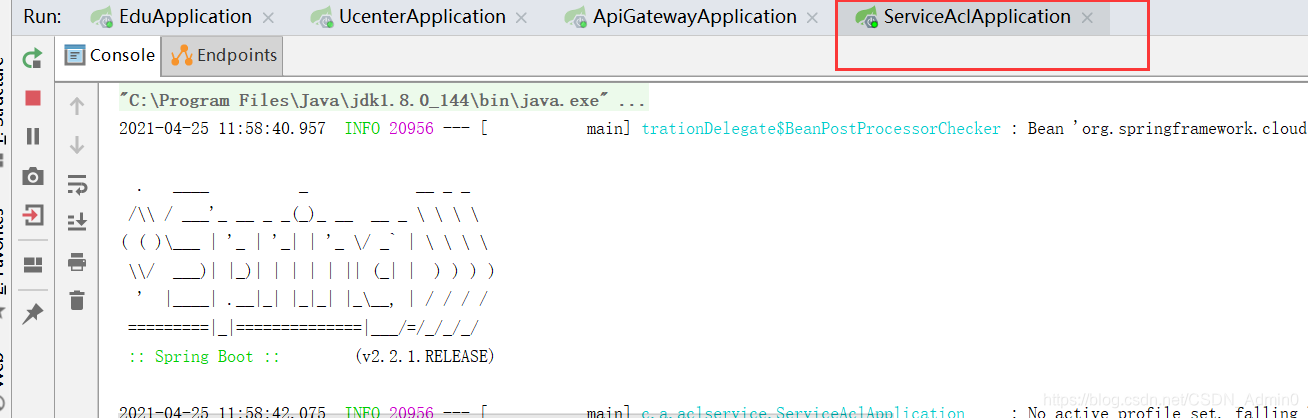Click the ':: Spring Boot ::' banner text

click(205, 356)
